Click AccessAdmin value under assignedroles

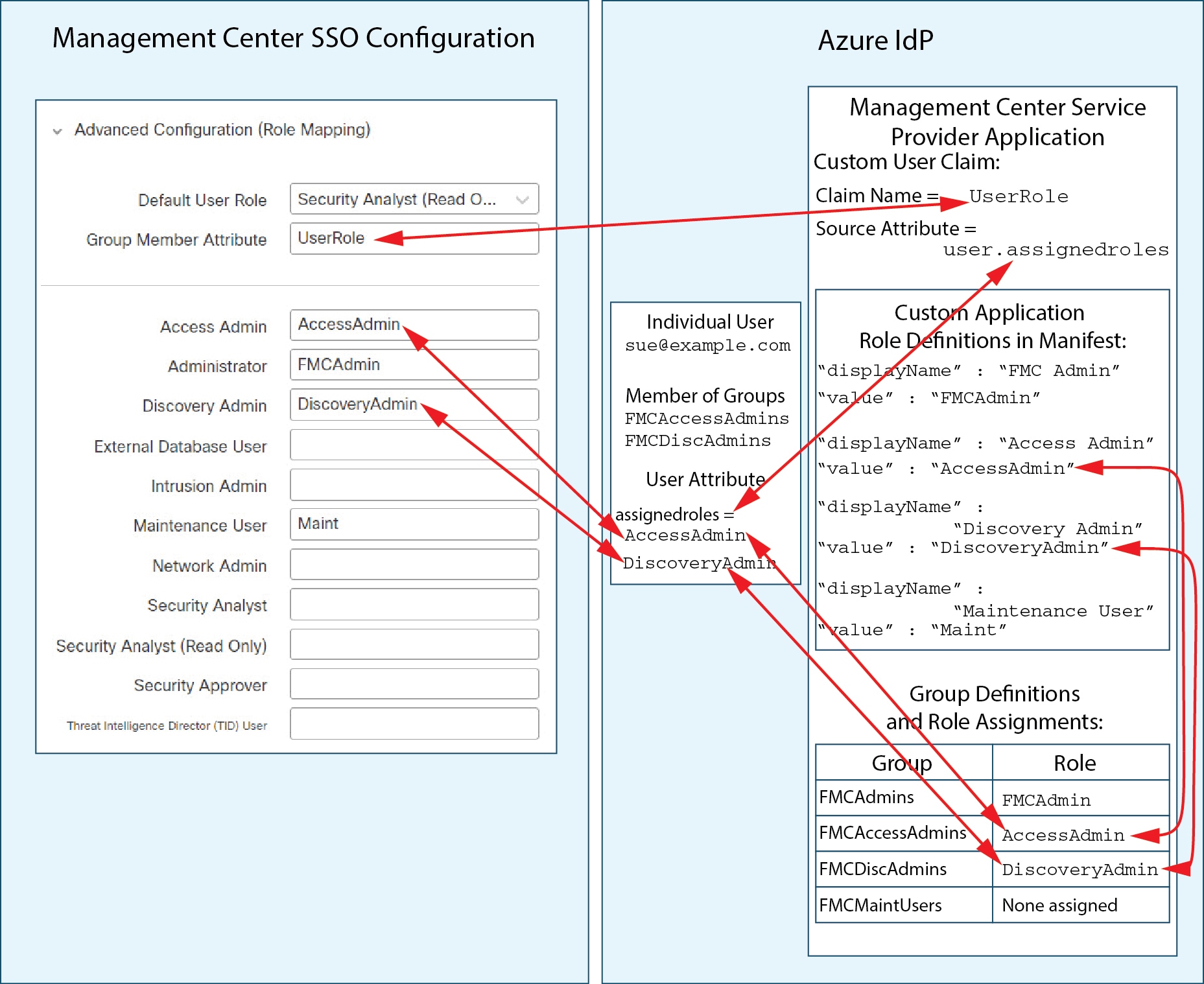tap(685, 535)
